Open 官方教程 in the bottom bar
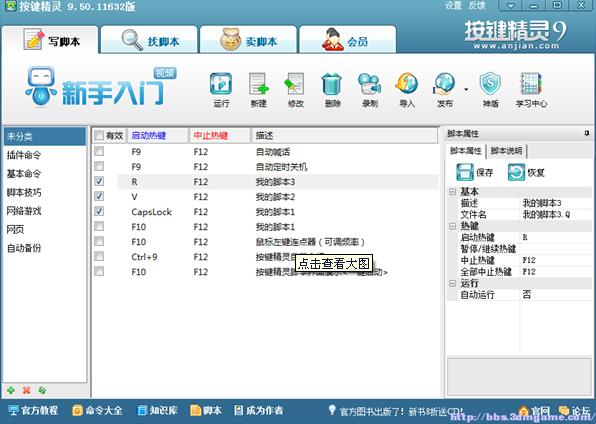 (x=33, y=410)
